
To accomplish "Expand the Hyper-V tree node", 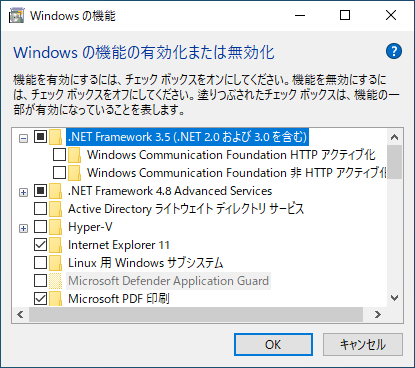I will click(x=23, y=228).
